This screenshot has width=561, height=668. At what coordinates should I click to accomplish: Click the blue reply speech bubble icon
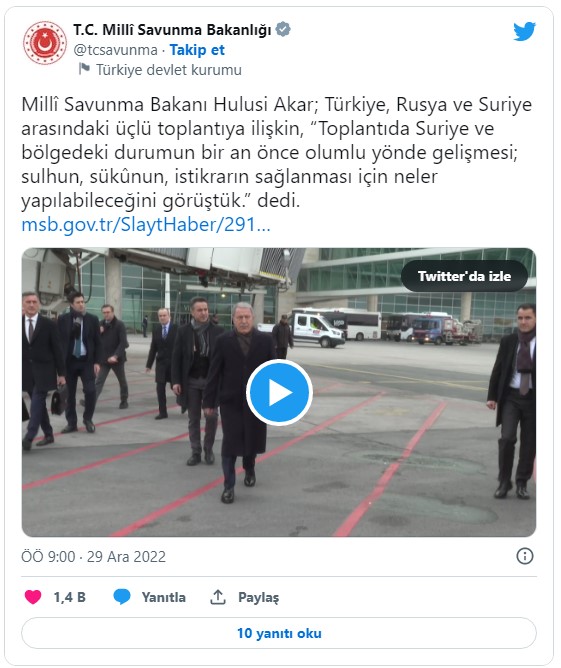(122, 597)
